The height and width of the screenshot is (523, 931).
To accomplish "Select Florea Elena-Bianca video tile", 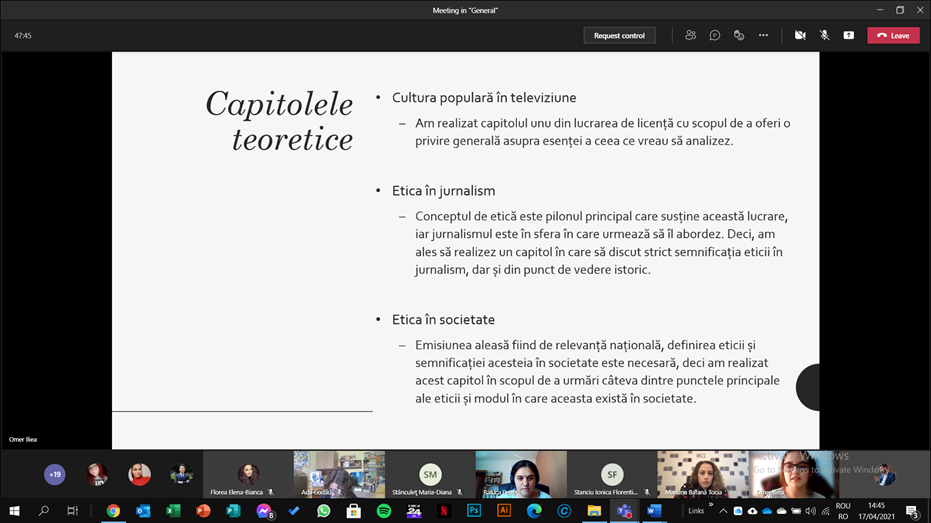I will [x=248, y=474].
